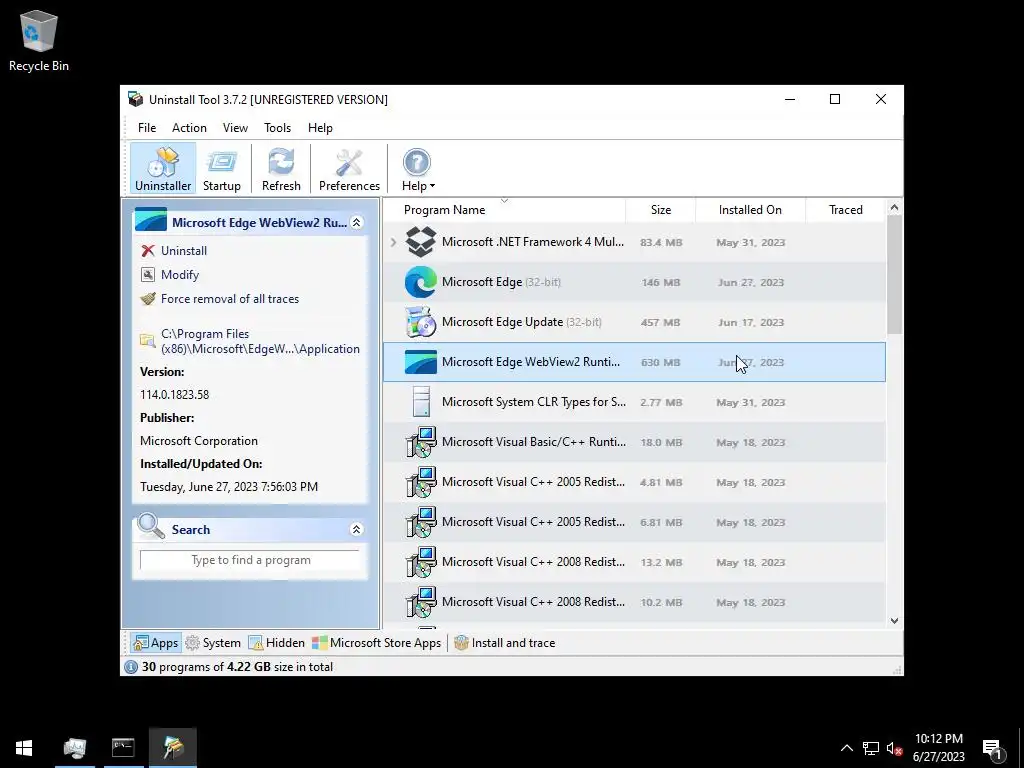Open the computer taskbar app icon
1024x768 pixels.
[x=74, y=748]
